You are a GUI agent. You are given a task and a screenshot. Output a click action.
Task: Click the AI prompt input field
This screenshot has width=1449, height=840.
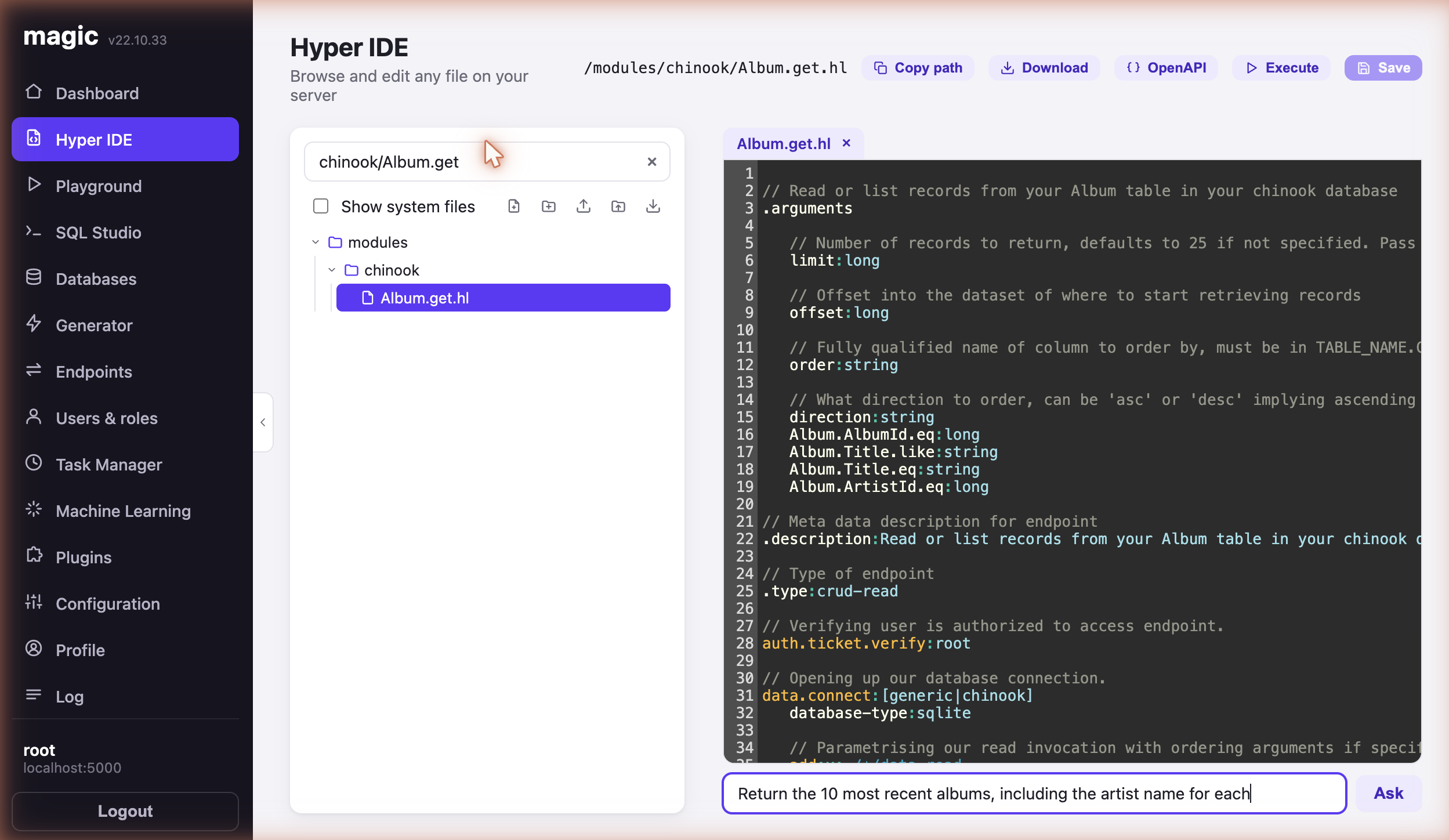point(1034,793)
